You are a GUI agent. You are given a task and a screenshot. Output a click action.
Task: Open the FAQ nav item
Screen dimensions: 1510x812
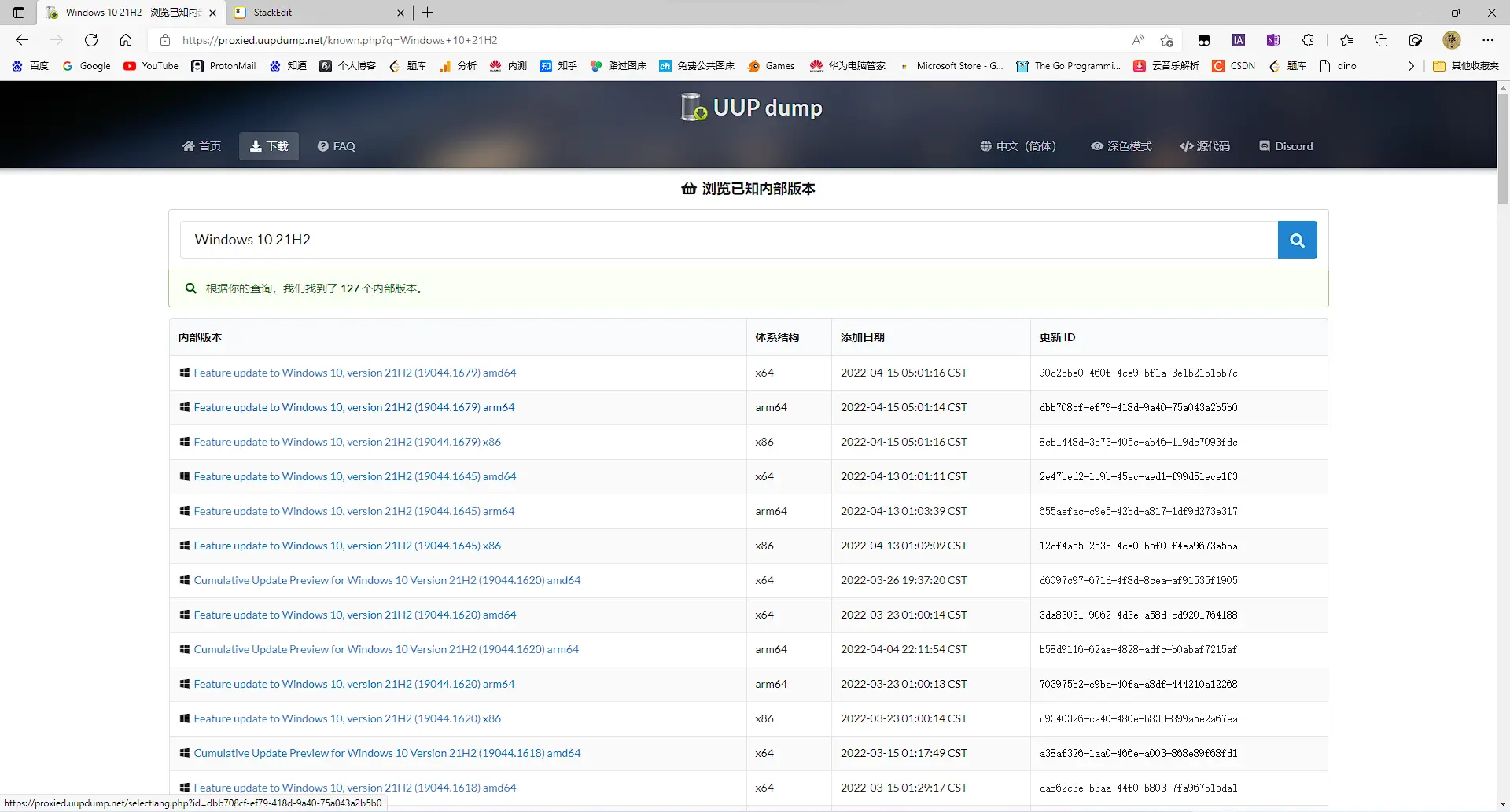coord(337,146)
